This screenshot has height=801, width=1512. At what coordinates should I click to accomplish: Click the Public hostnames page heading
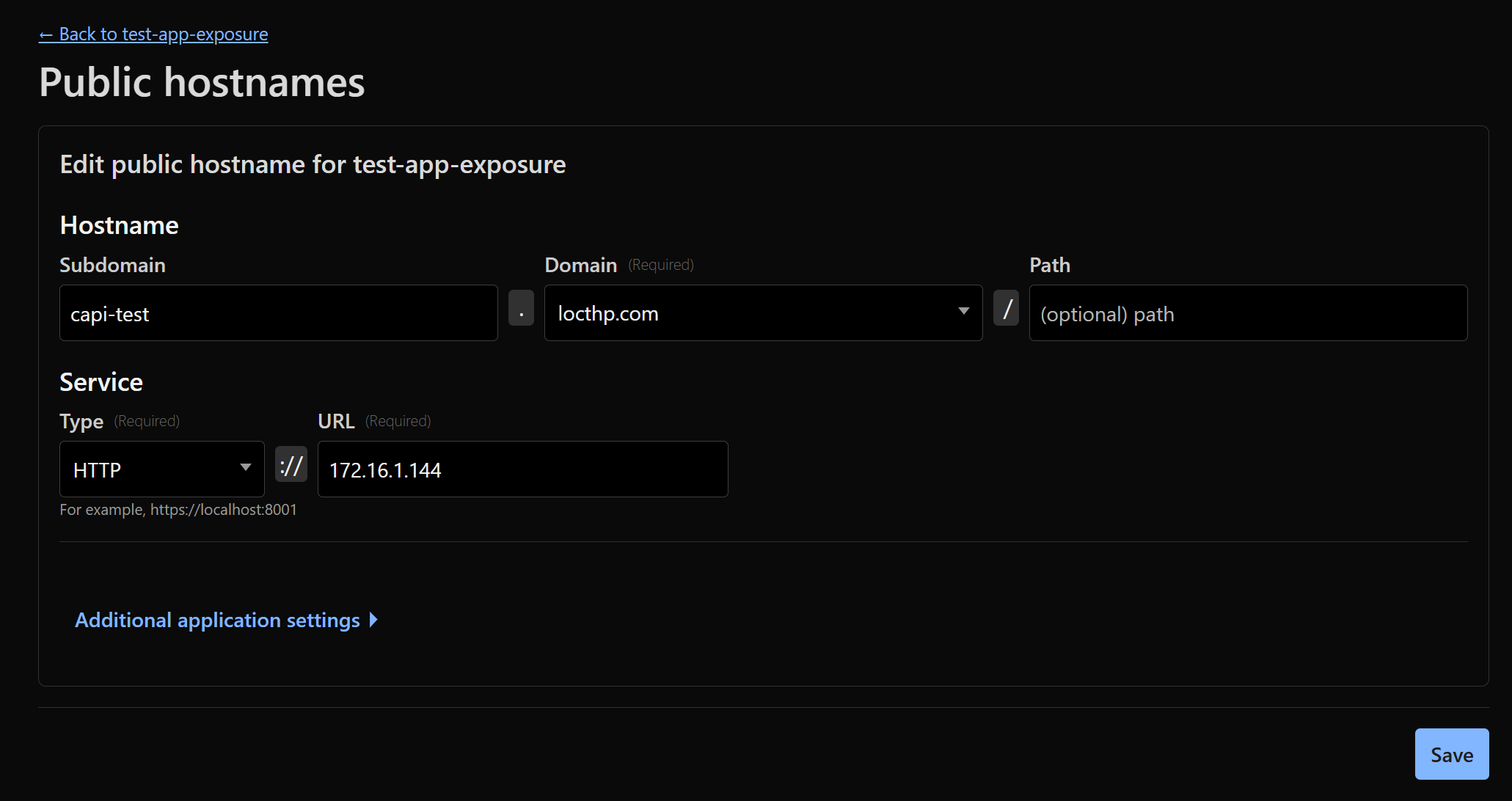click(x=202, y=82)
